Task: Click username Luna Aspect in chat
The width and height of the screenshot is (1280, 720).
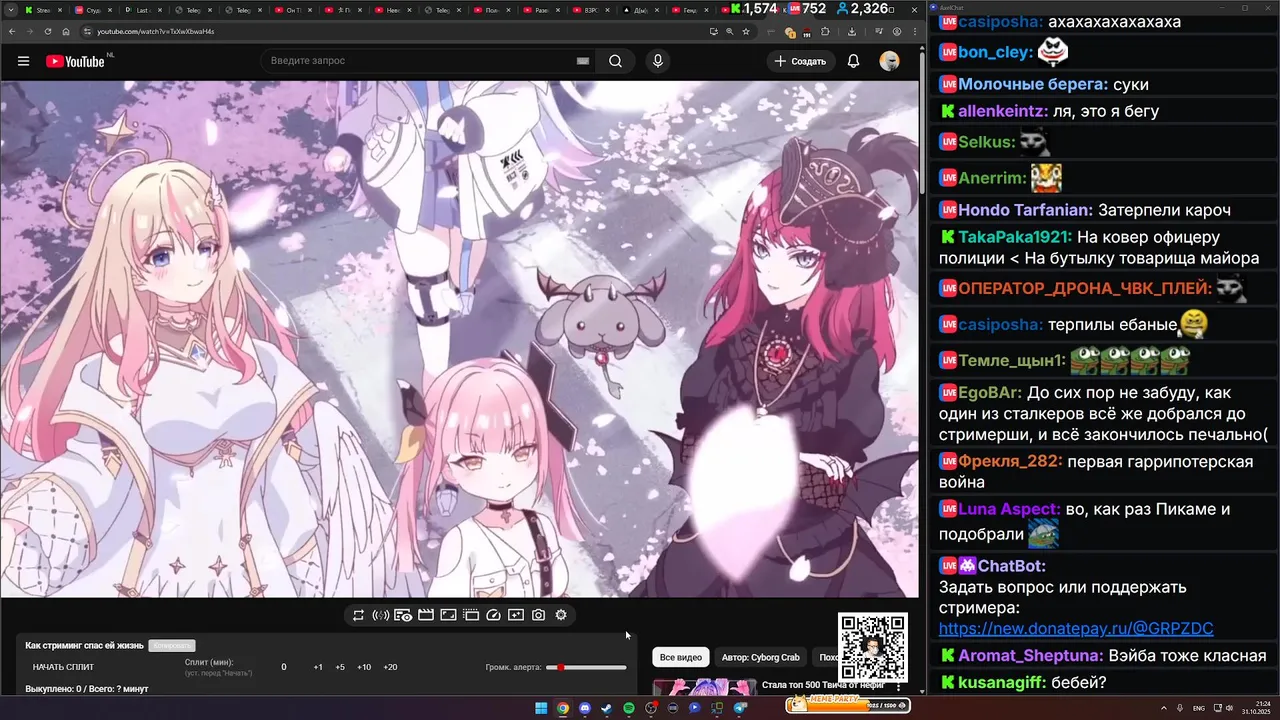Action: [1008, 509]
